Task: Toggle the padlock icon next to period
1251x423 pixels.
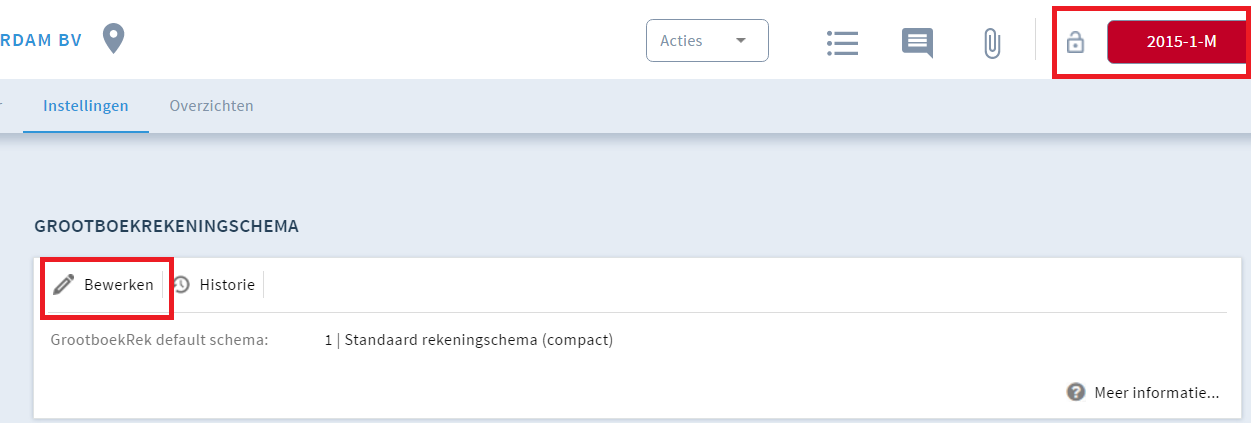Action: click(x=1075, y=43)
